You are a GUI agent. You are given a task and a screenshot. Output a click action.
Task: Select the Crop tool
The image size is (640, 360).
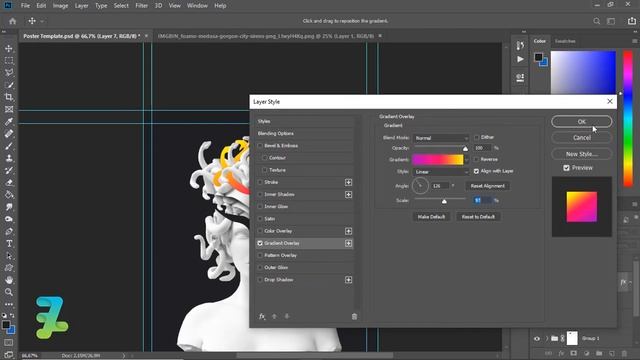[9, 97]
